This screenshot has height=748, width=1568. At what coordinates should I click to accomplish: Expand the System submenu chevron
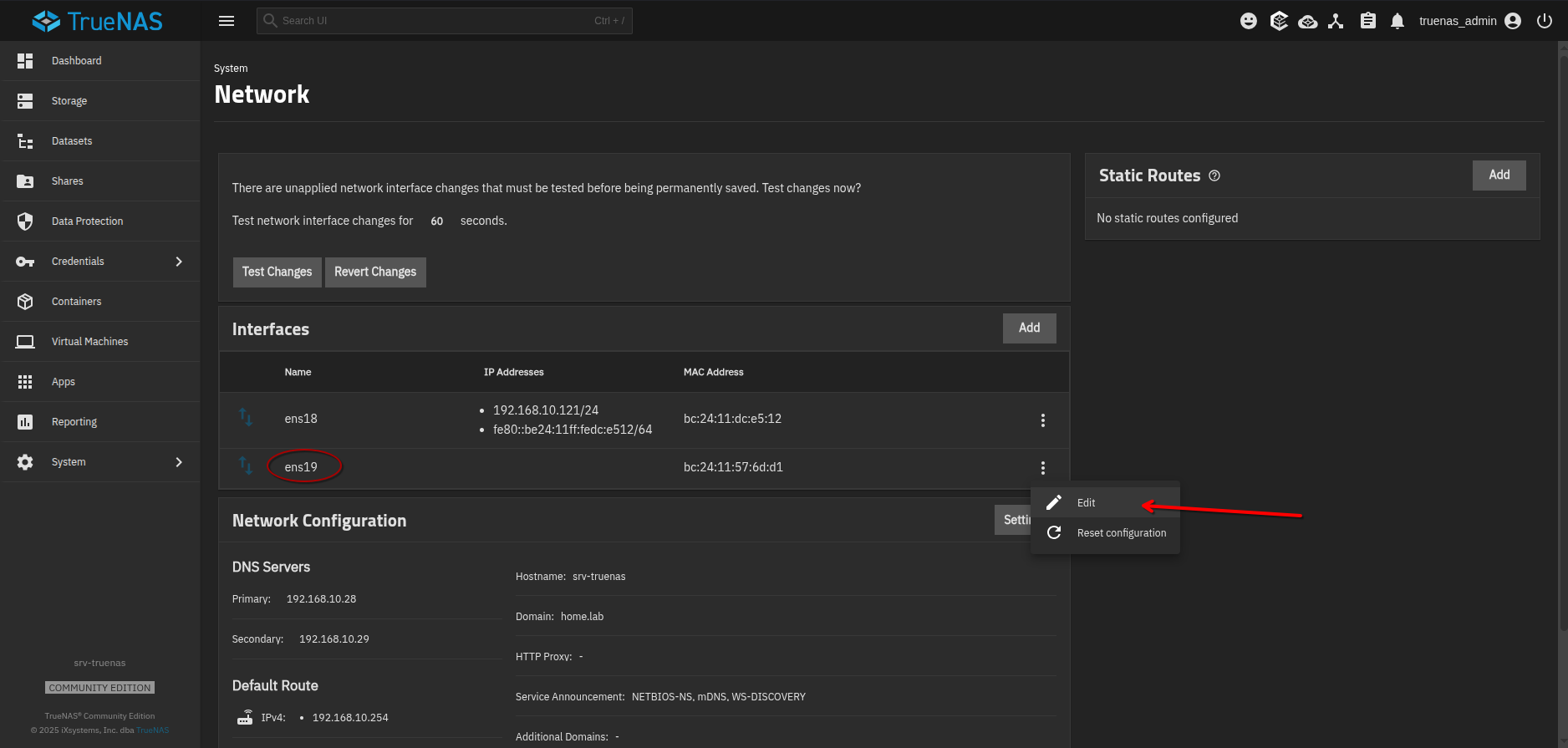coord(179,462)
